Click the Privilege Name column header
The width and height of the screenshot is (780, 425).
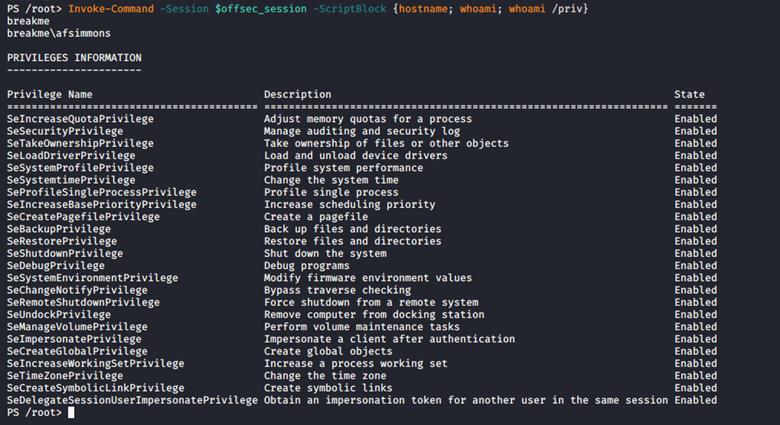[x=49, y=94]
